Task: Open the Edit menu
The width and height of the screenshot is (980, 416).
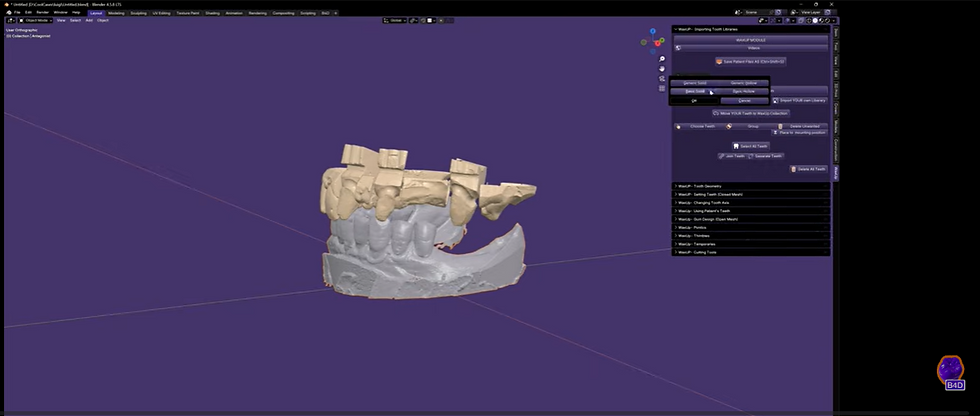Action: (29, 12)
